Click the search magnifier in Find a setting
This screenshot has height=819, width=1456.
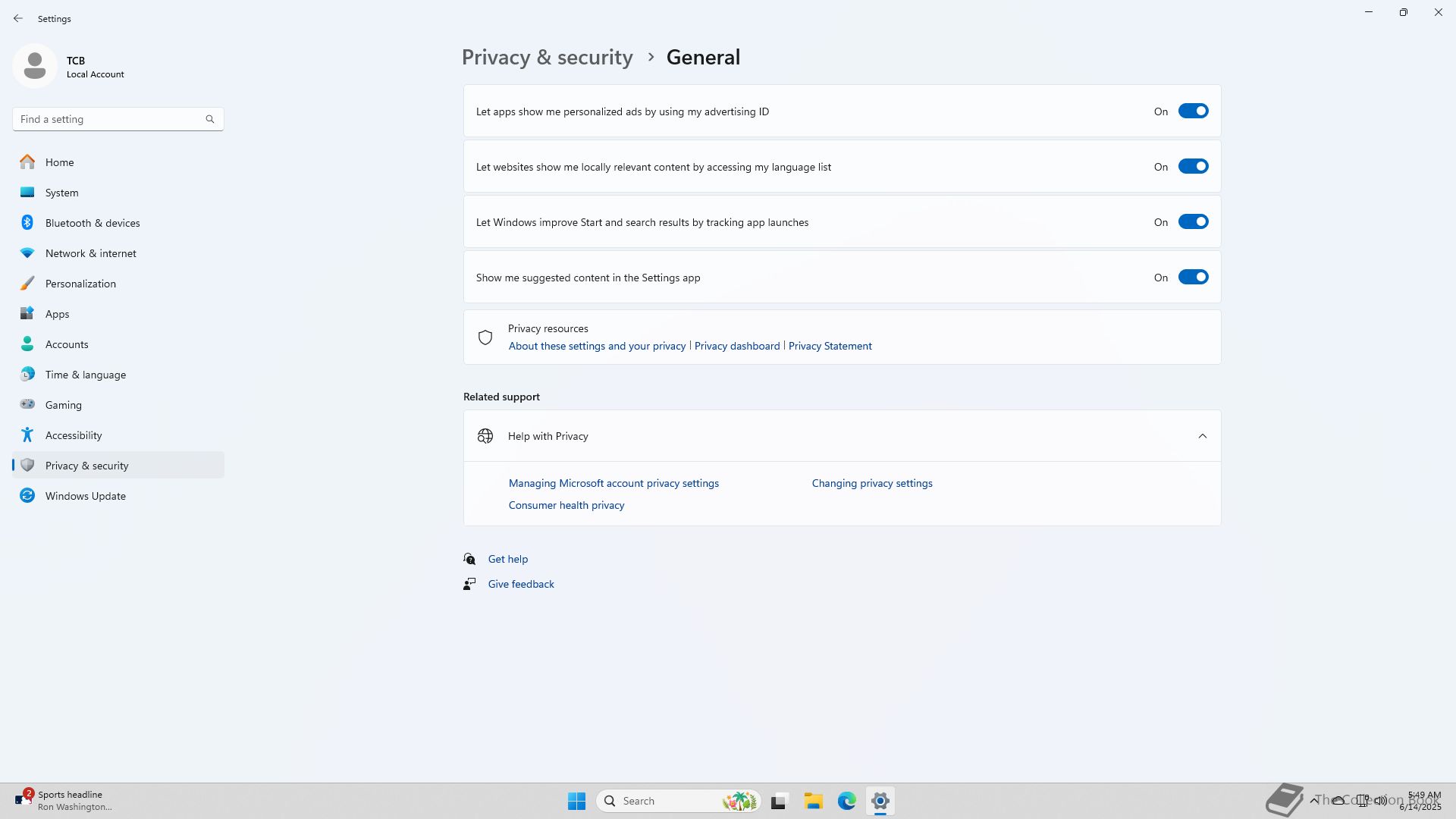coord(210,119)
